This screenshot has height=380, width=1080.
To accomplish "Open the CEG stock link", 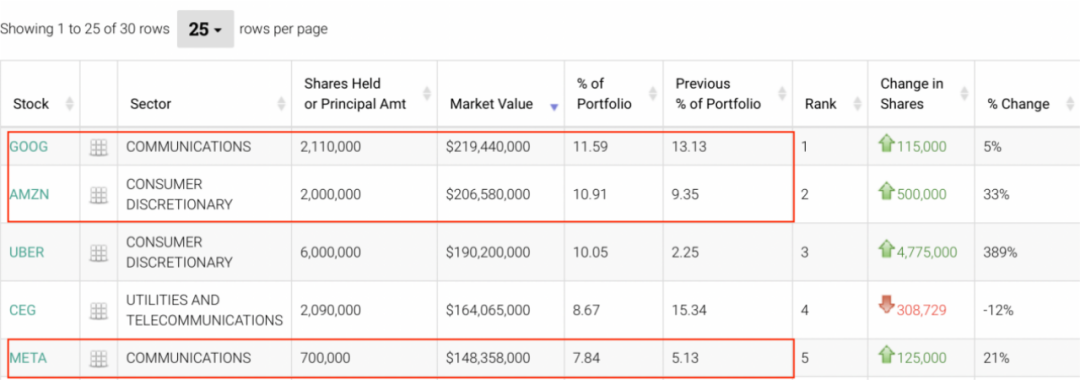I will 22,310.
